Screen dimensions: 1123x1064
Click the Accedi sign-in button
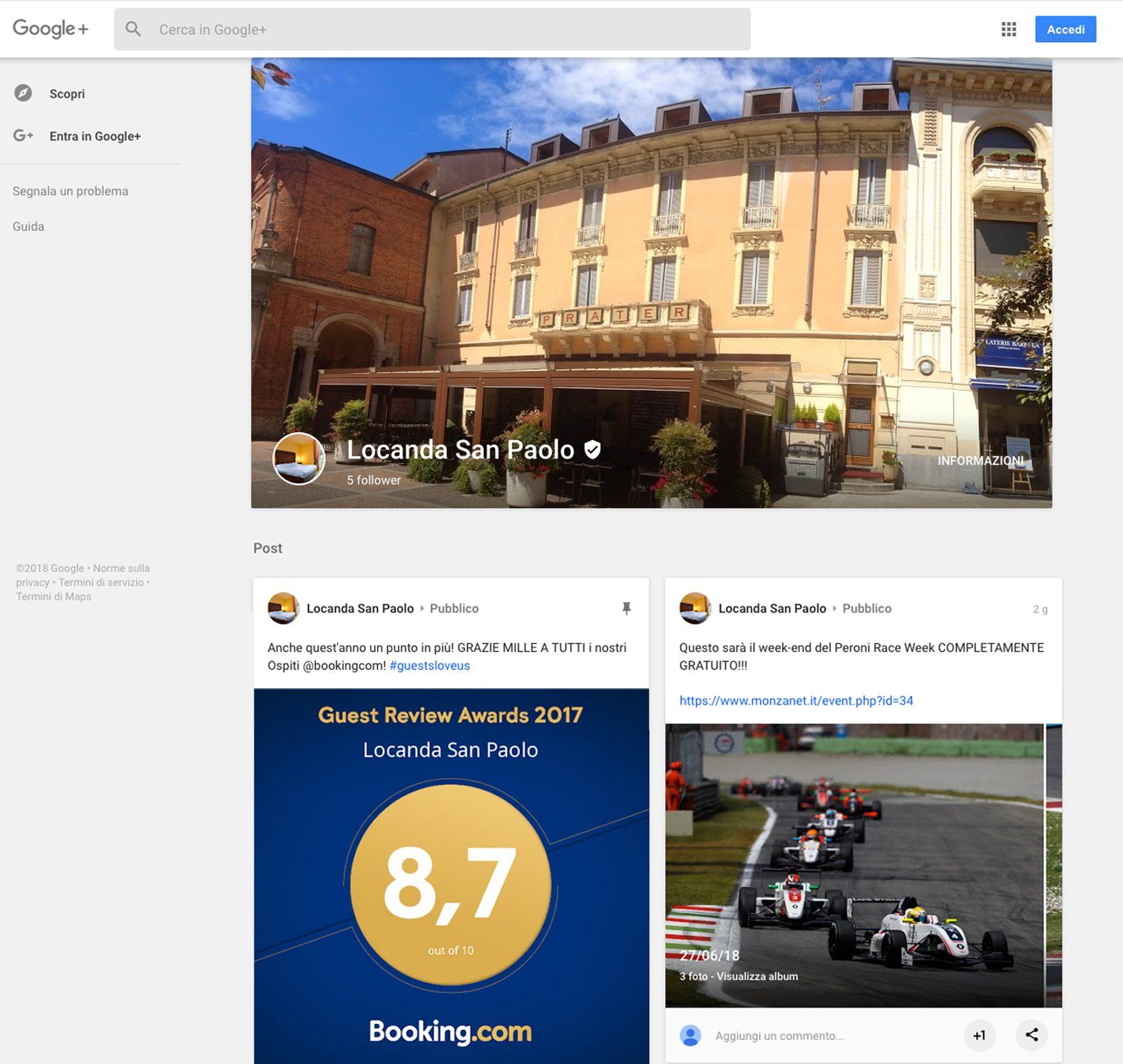1065,29
